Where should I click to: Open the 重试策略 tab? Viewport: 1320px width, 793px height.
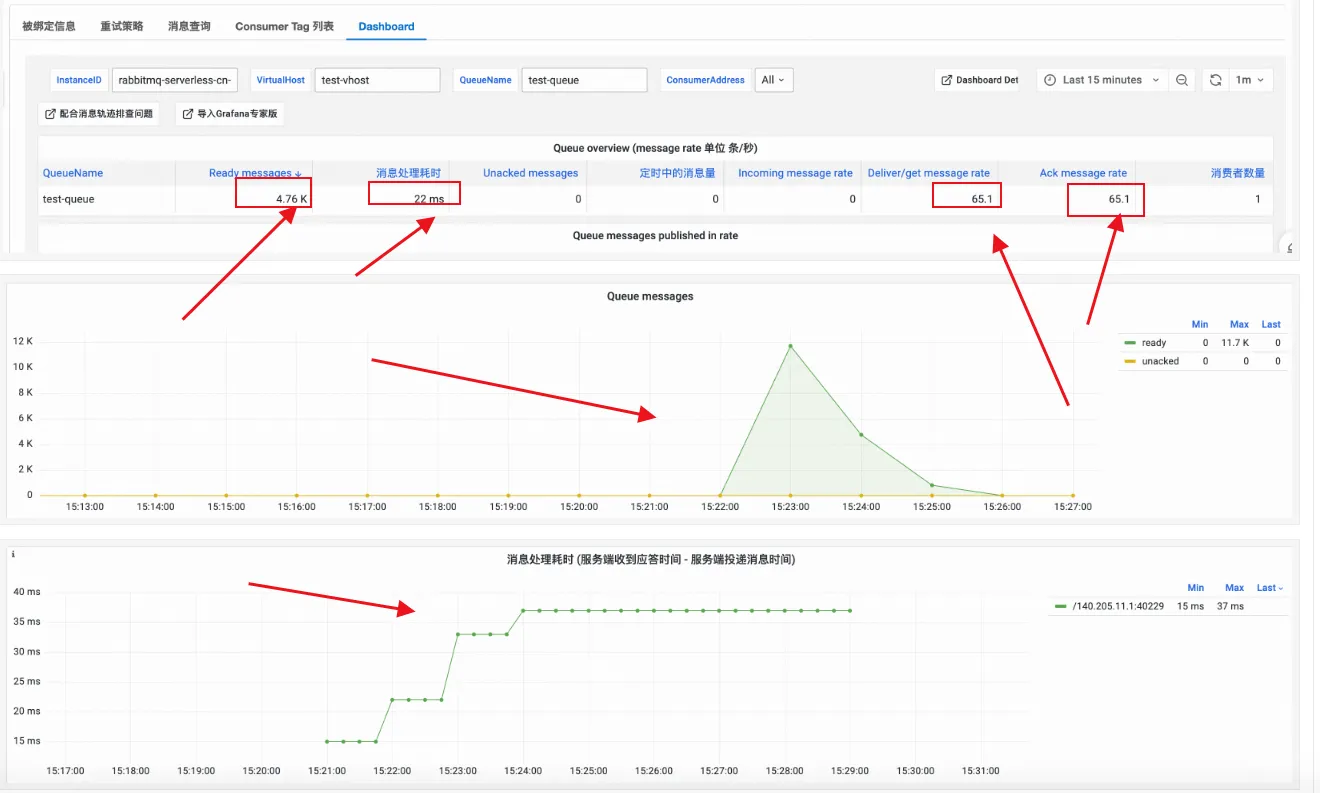[121, 26]
